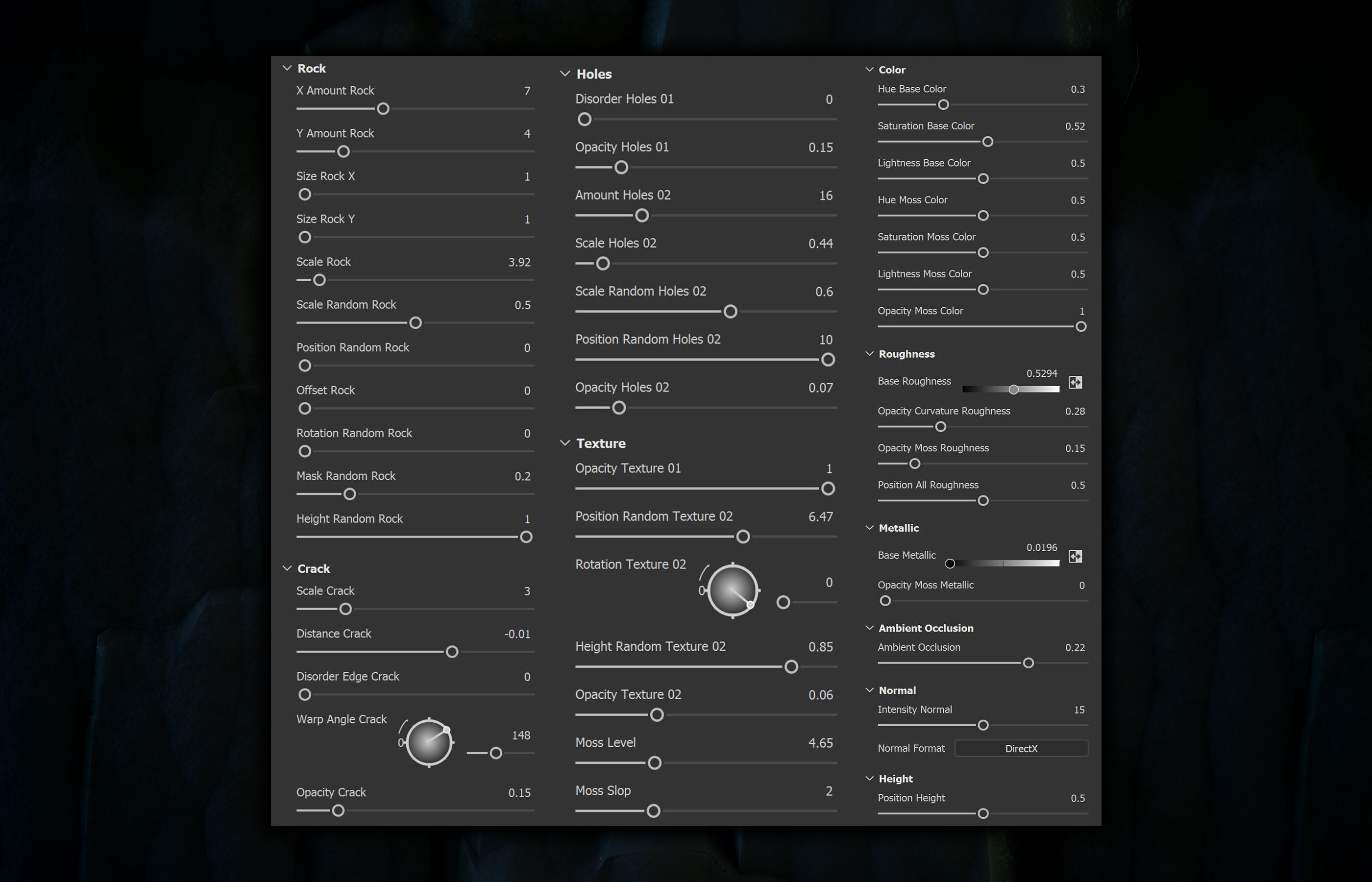Click the Warp Angle Crack angle dial
This screenshot has width=1372, height=882.
pos(428,742)
